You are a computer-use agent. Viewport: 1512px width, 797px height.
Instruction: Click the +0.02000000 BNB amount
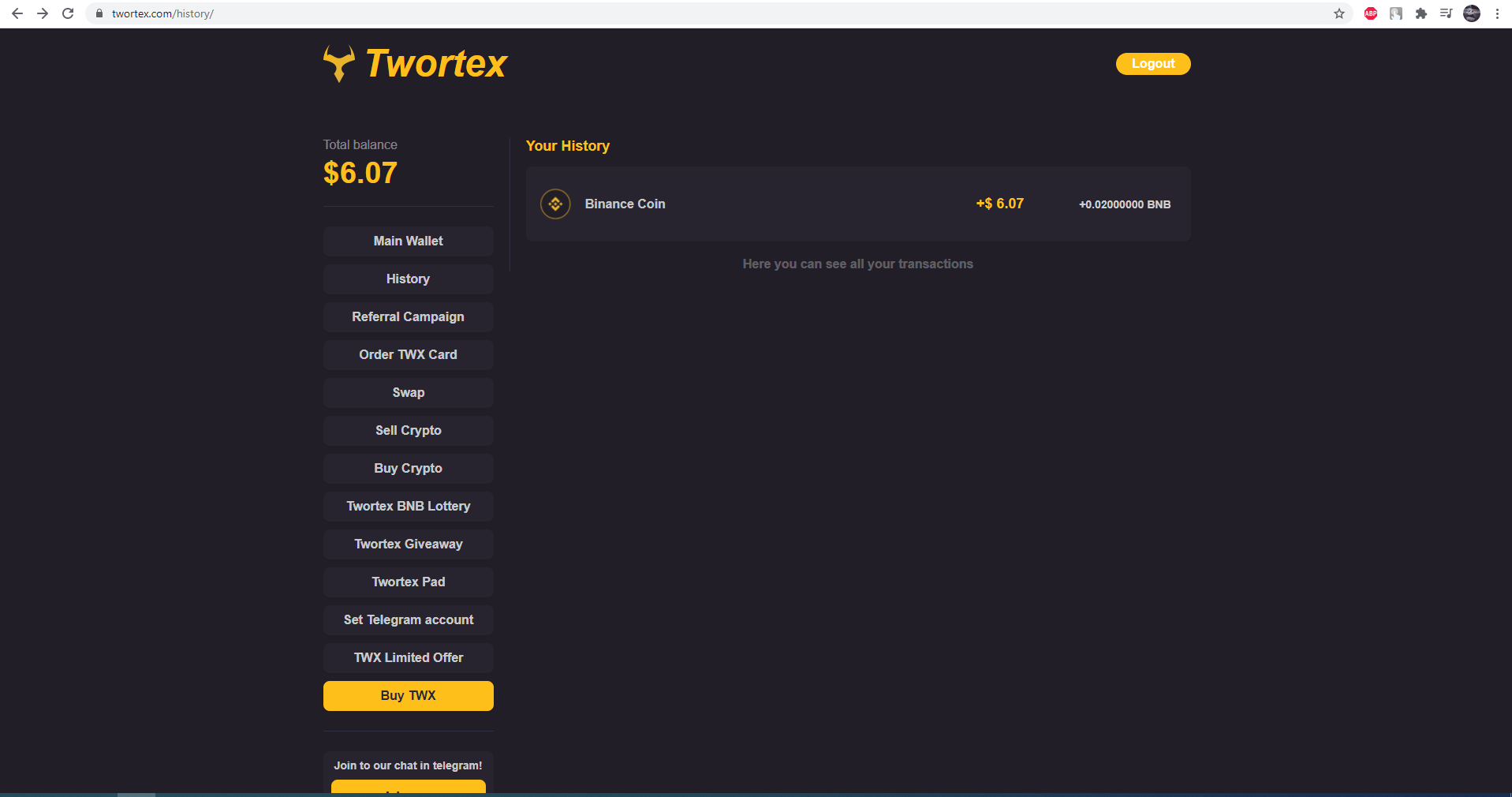click(x=1125, y=204)
